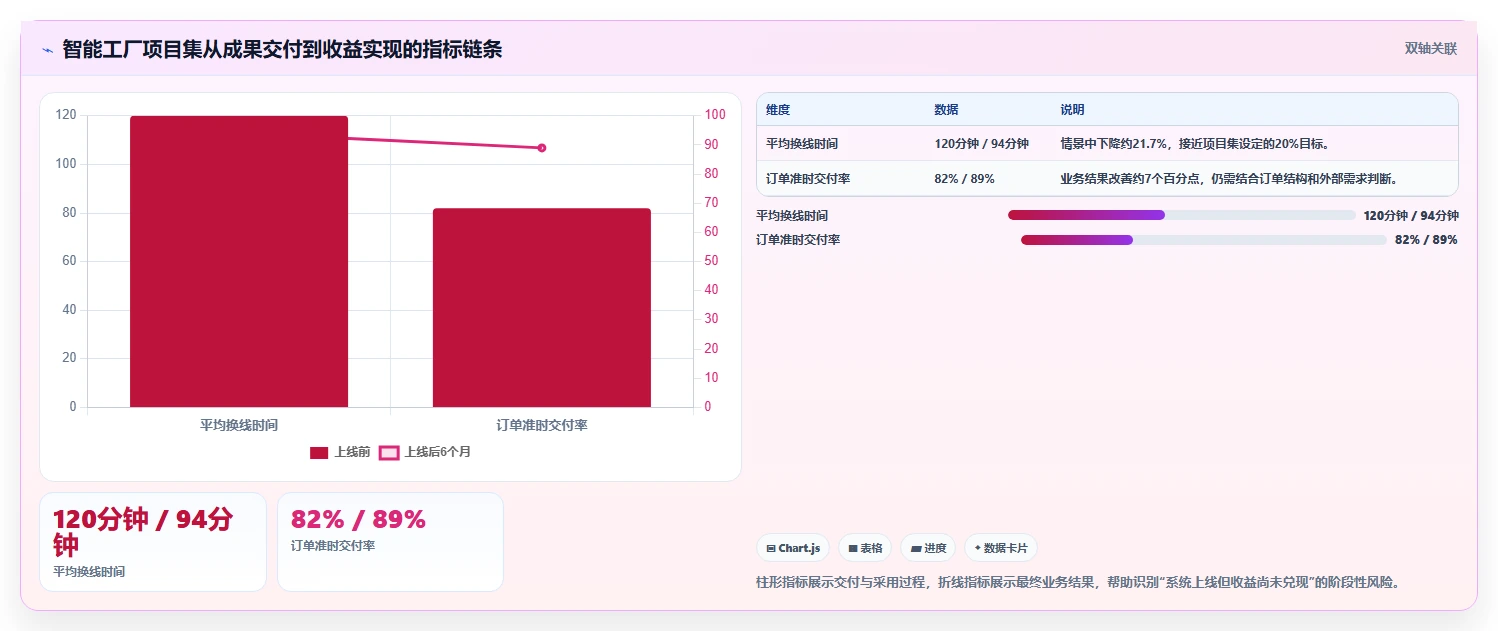Select the Chart.js tag
Screen dimensions: 1498x631
point(793,548)
